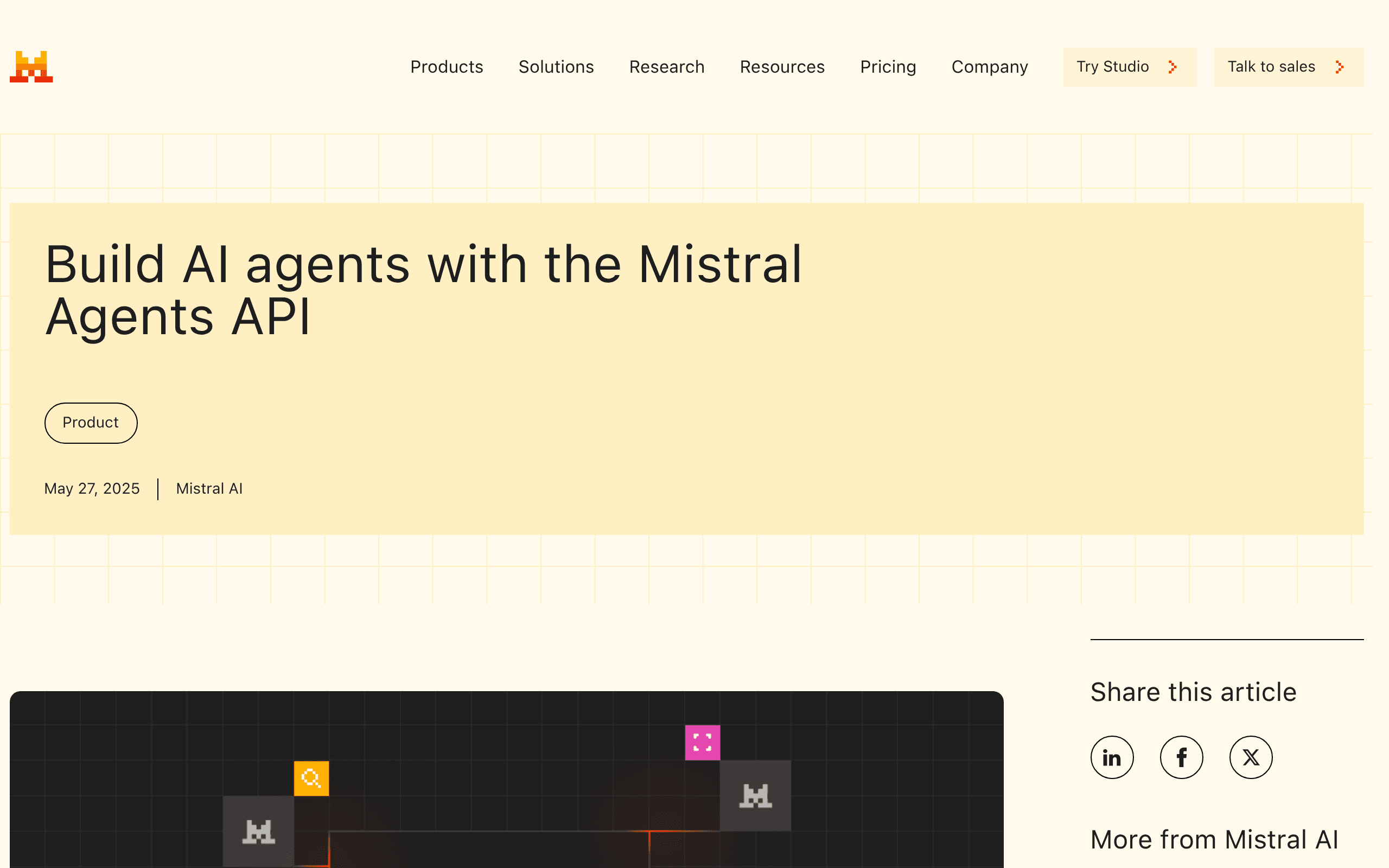Open the Research menu
This screenshot has width=1389, height=868.
(x=666, y=67)
